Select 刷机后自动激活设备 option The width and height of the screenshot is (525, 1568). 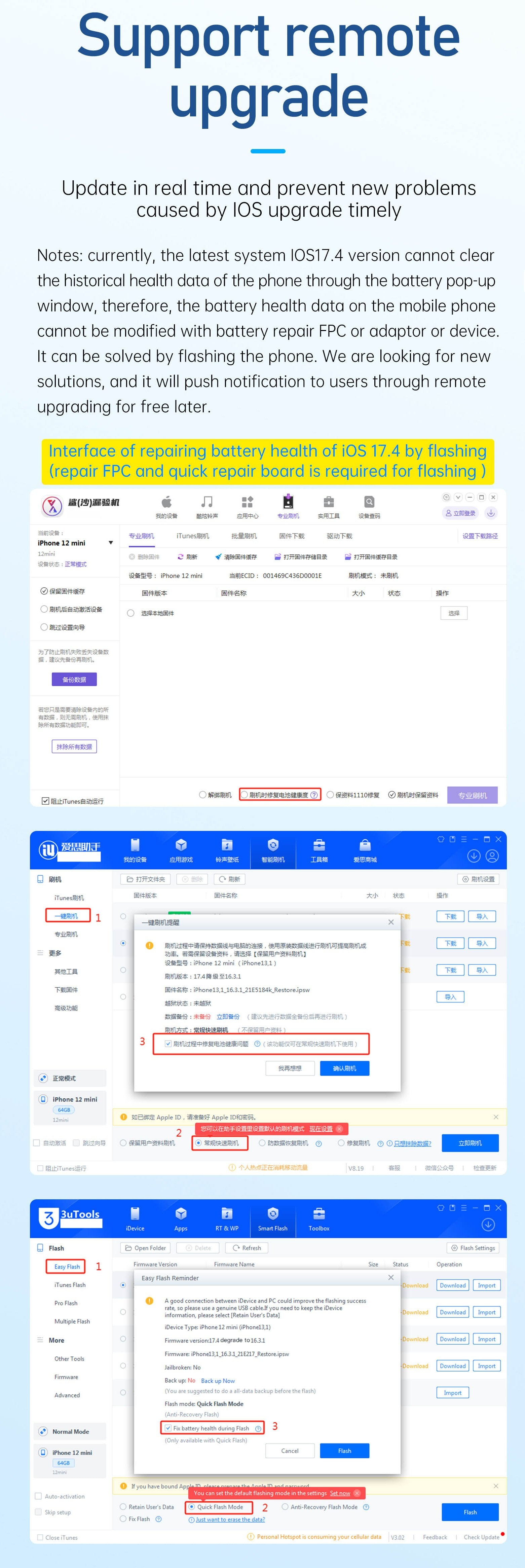coord(44,609)
